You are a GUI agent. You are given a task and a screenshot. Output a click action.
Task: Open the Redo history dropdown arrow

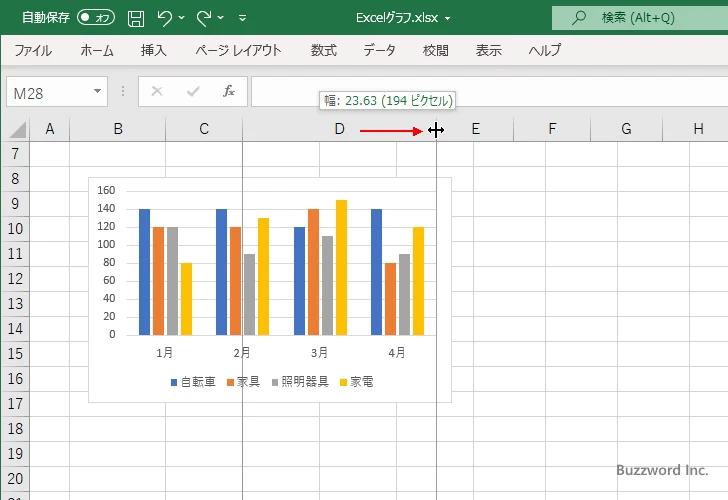221,18
